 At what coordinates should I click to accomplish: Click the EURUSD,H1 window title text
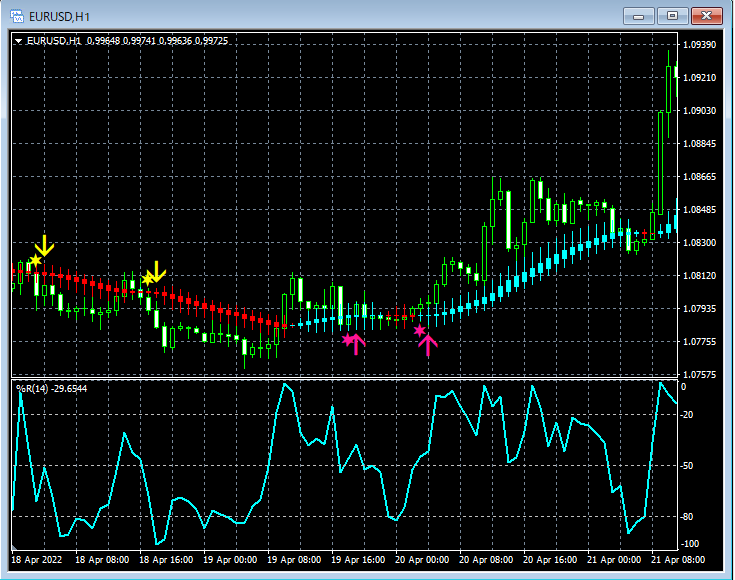coord(59,17)
